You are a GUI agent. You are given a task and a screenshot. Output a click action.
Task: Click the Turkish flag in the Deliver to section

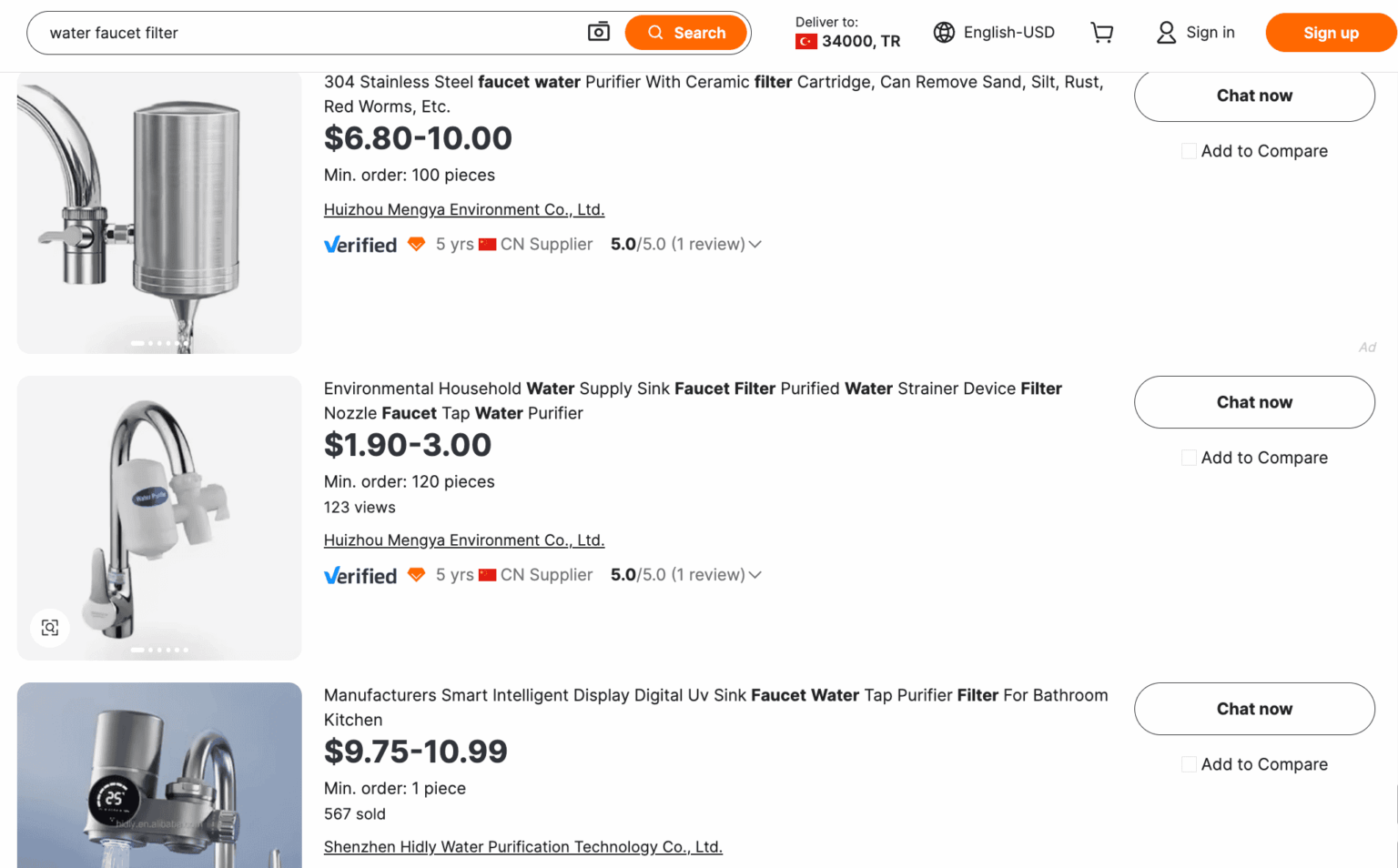coord(806,41)
